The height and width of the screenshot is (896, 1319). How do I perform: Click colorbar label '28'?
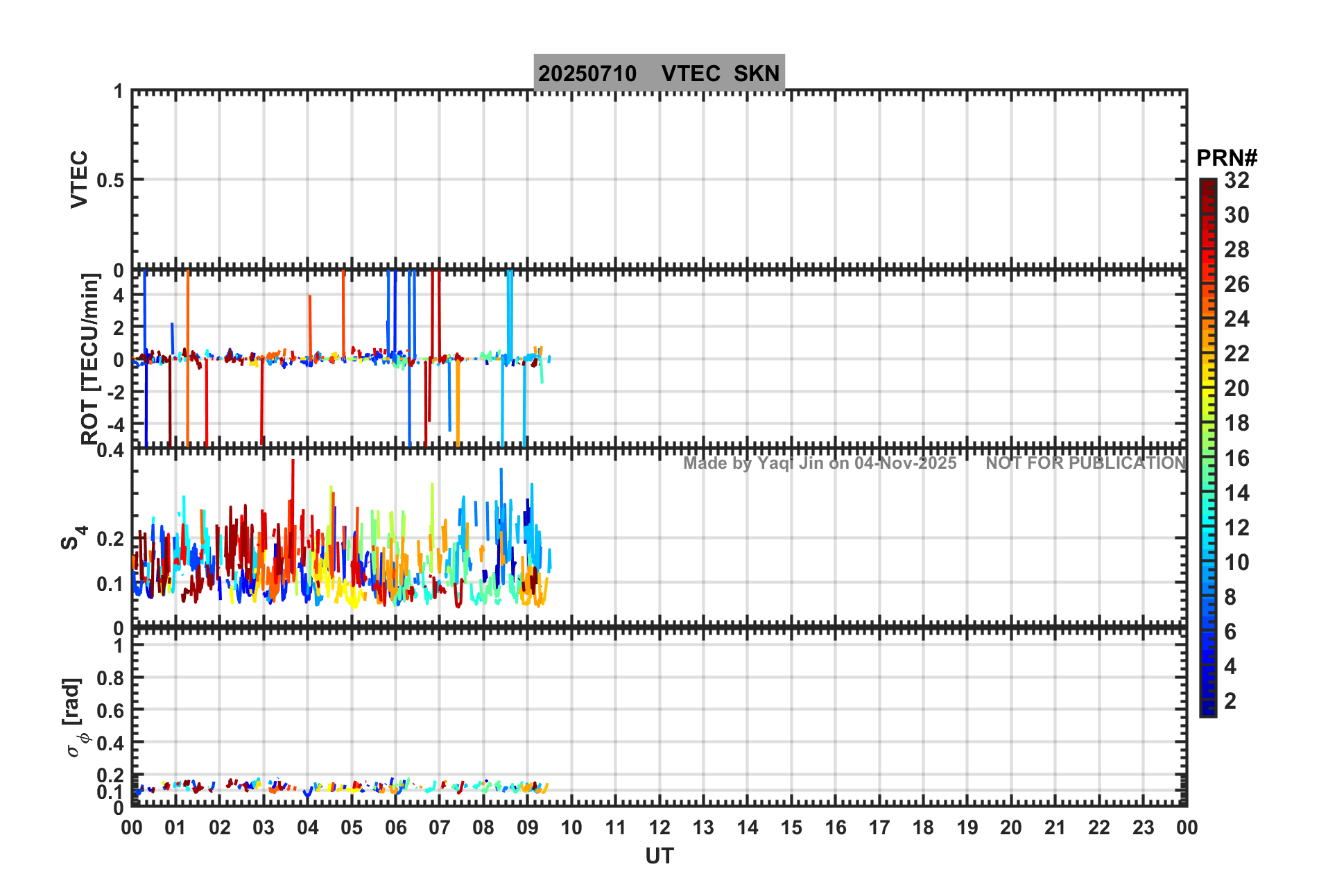pyautogui.click(x=1236, y=250)
